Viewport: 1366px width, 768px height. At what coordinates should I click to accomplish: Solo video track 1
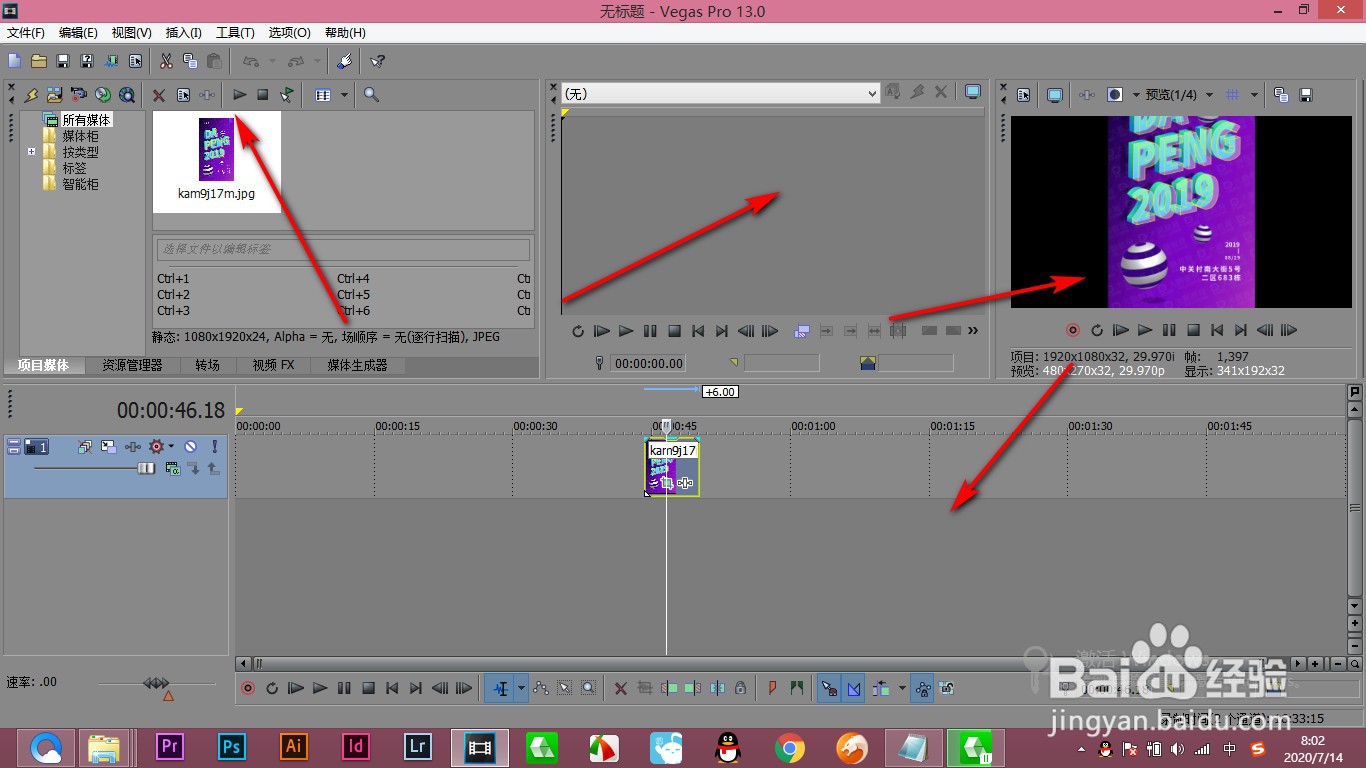[x=214, y=447]
